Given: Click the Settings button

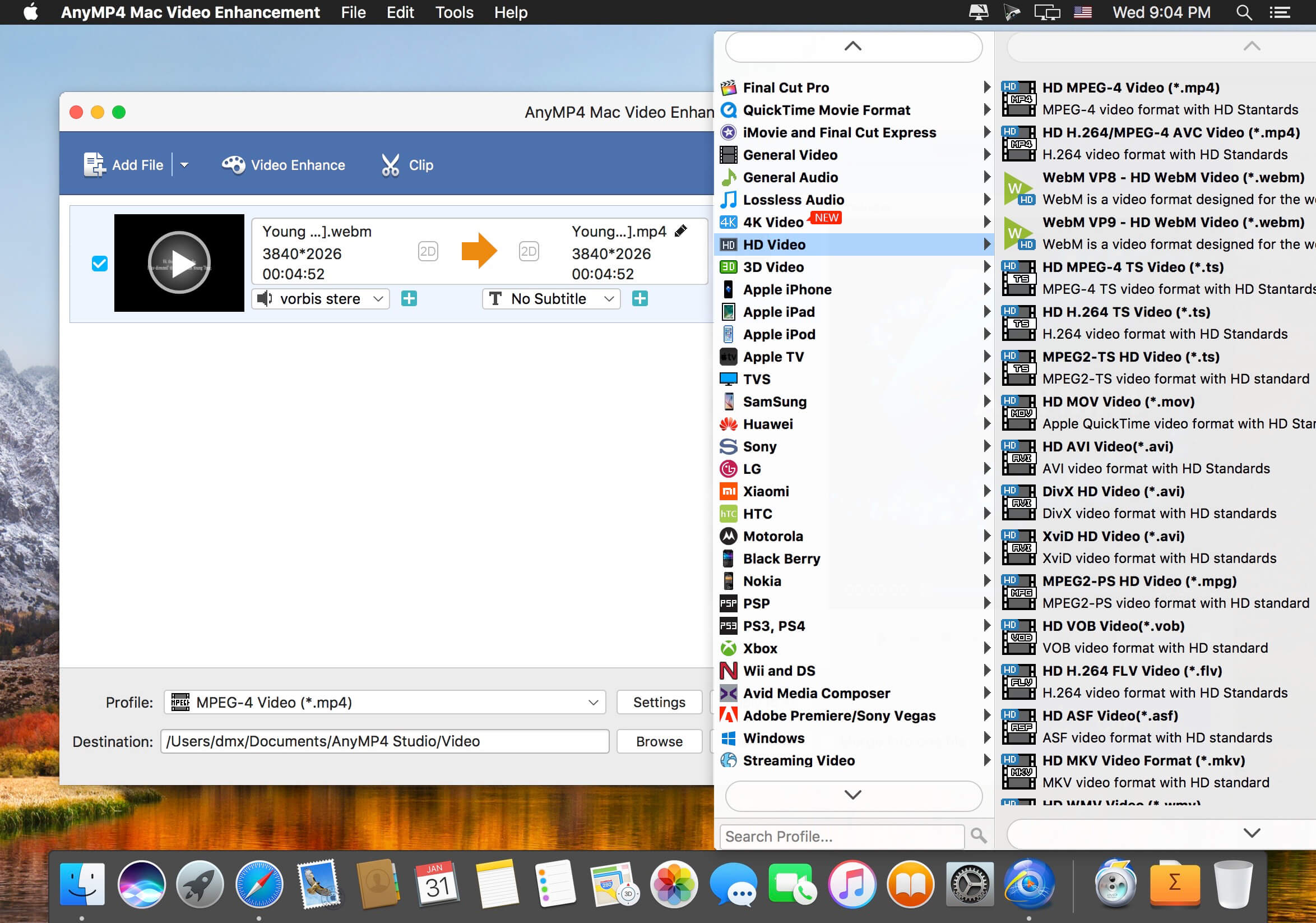Looking at the screenshot, I should [x=659, y=702].
